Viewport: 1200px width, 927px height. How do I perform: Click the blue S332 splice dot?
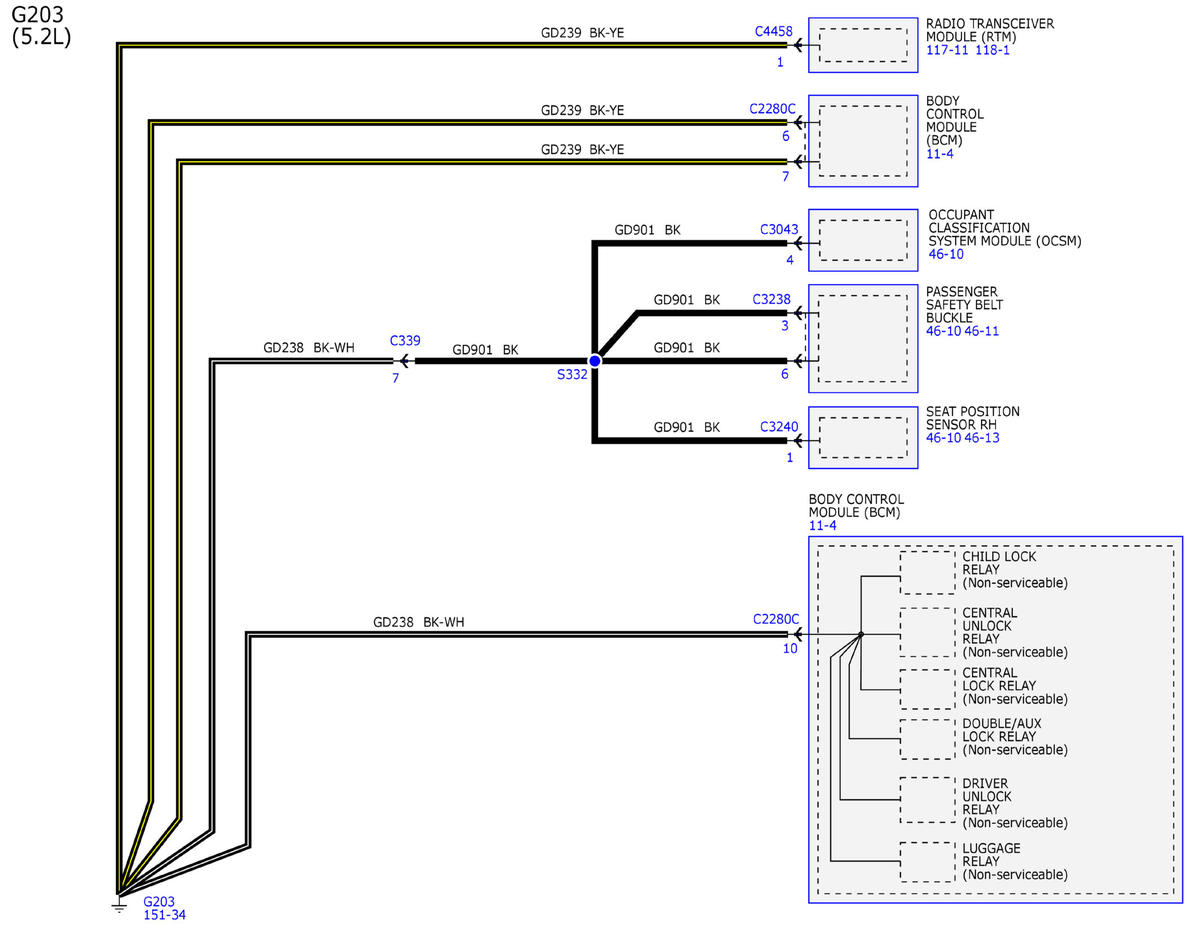594,361
